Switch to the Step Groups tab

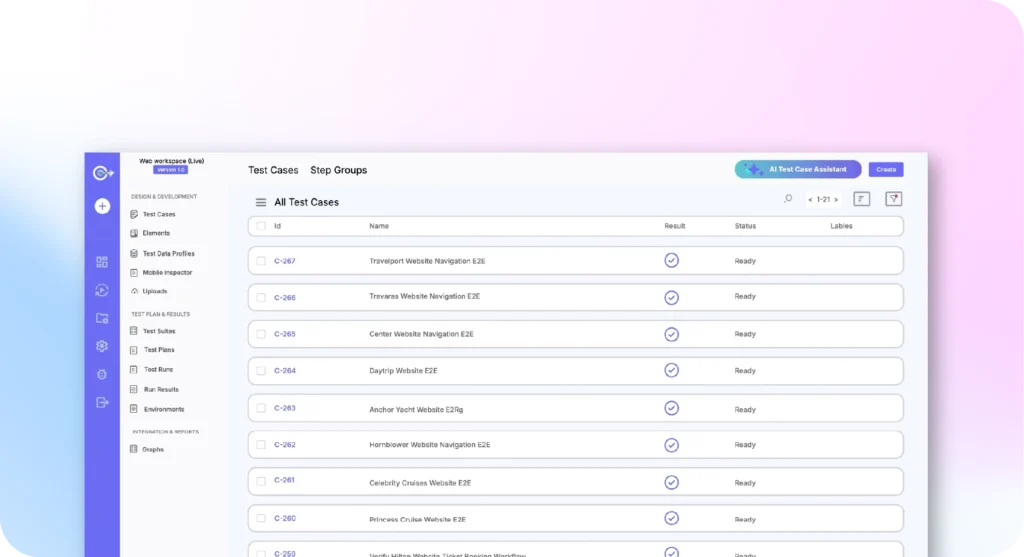[338, 170]
